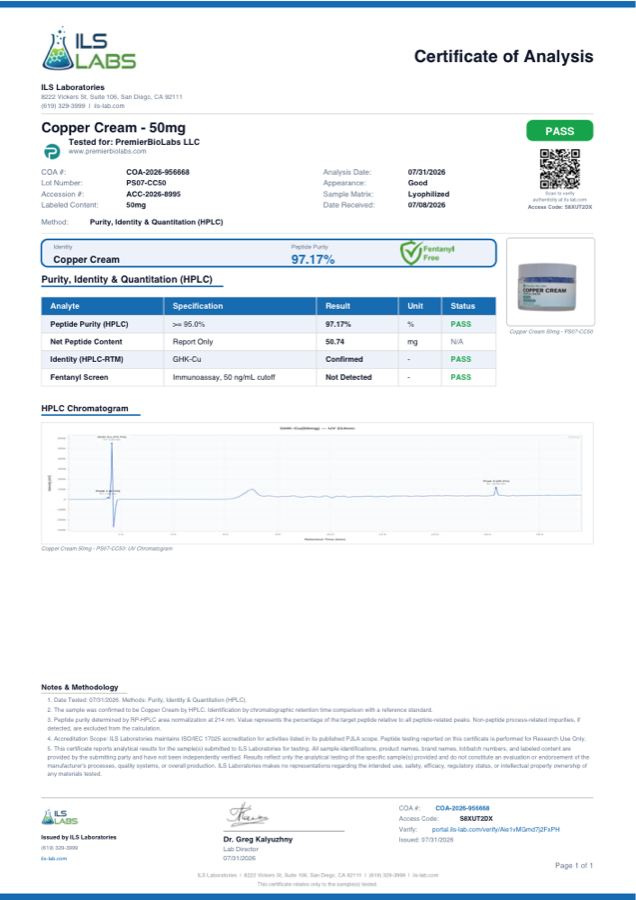This screenshot has height=900, width=636.
Task: Click the "N/A" status cell
Action: pyautogui.click(x=457, y=342)
